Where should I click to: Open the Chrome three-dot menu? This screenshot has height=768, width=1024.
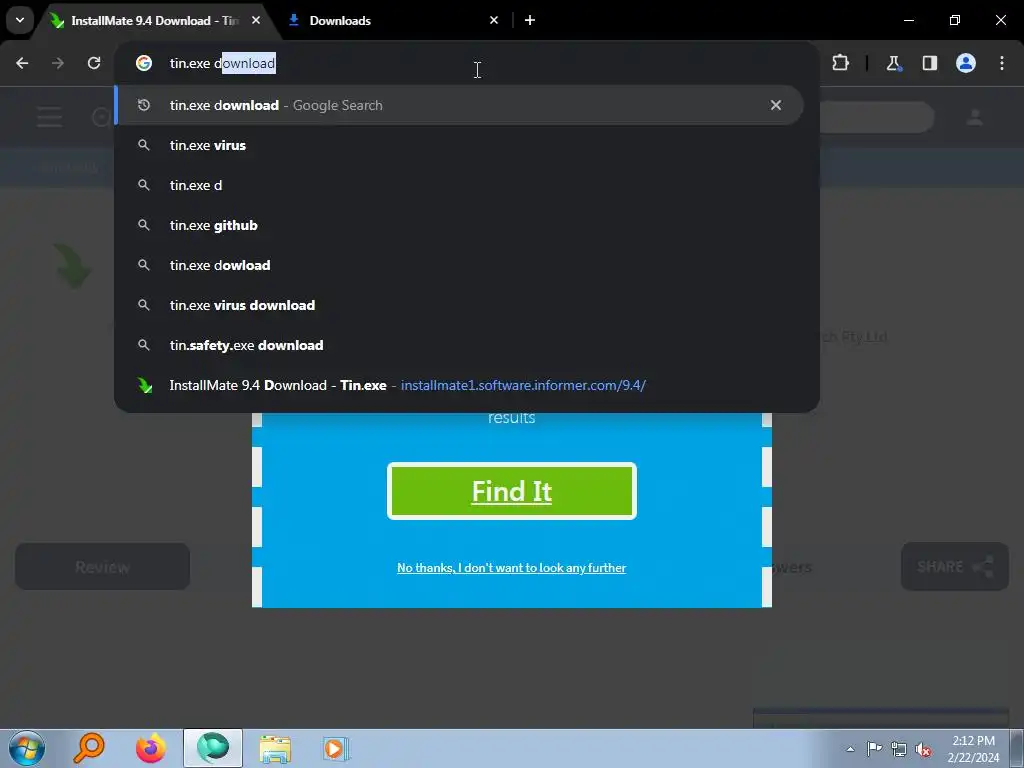click(x=1002, y=63)
